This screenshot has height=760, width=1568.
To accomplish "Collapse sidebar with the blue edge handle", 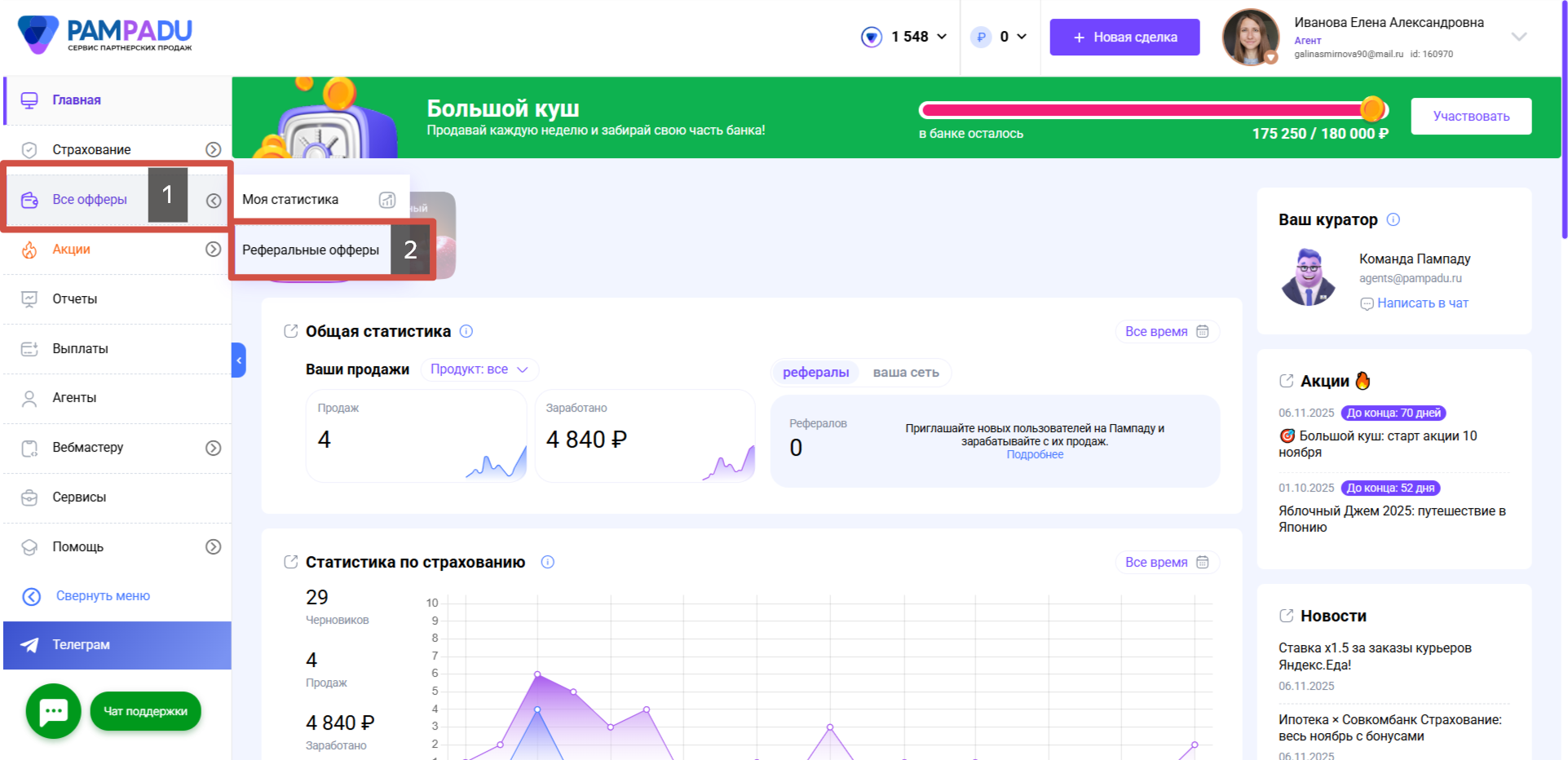I will tap(238, 360).
